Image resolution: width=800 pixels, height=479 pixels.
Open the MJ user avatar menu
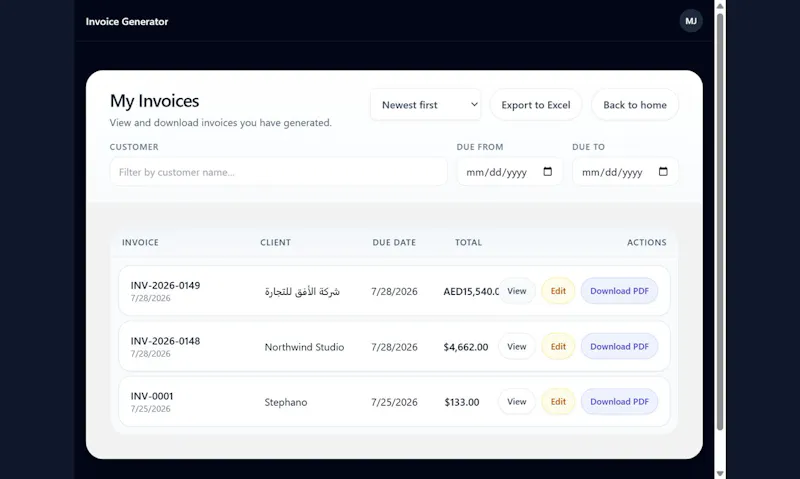(691, 21)
